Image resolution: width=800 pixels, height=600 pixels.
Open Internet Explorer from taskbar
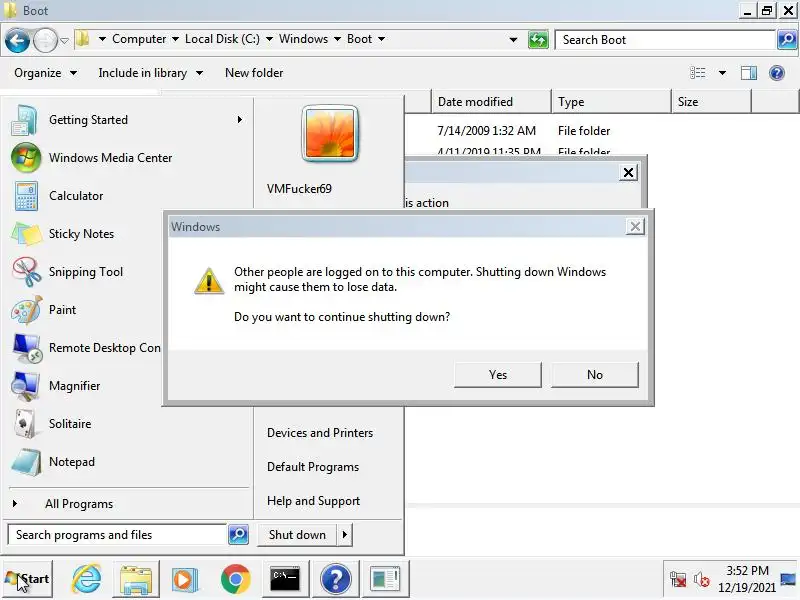click(87, 579)
